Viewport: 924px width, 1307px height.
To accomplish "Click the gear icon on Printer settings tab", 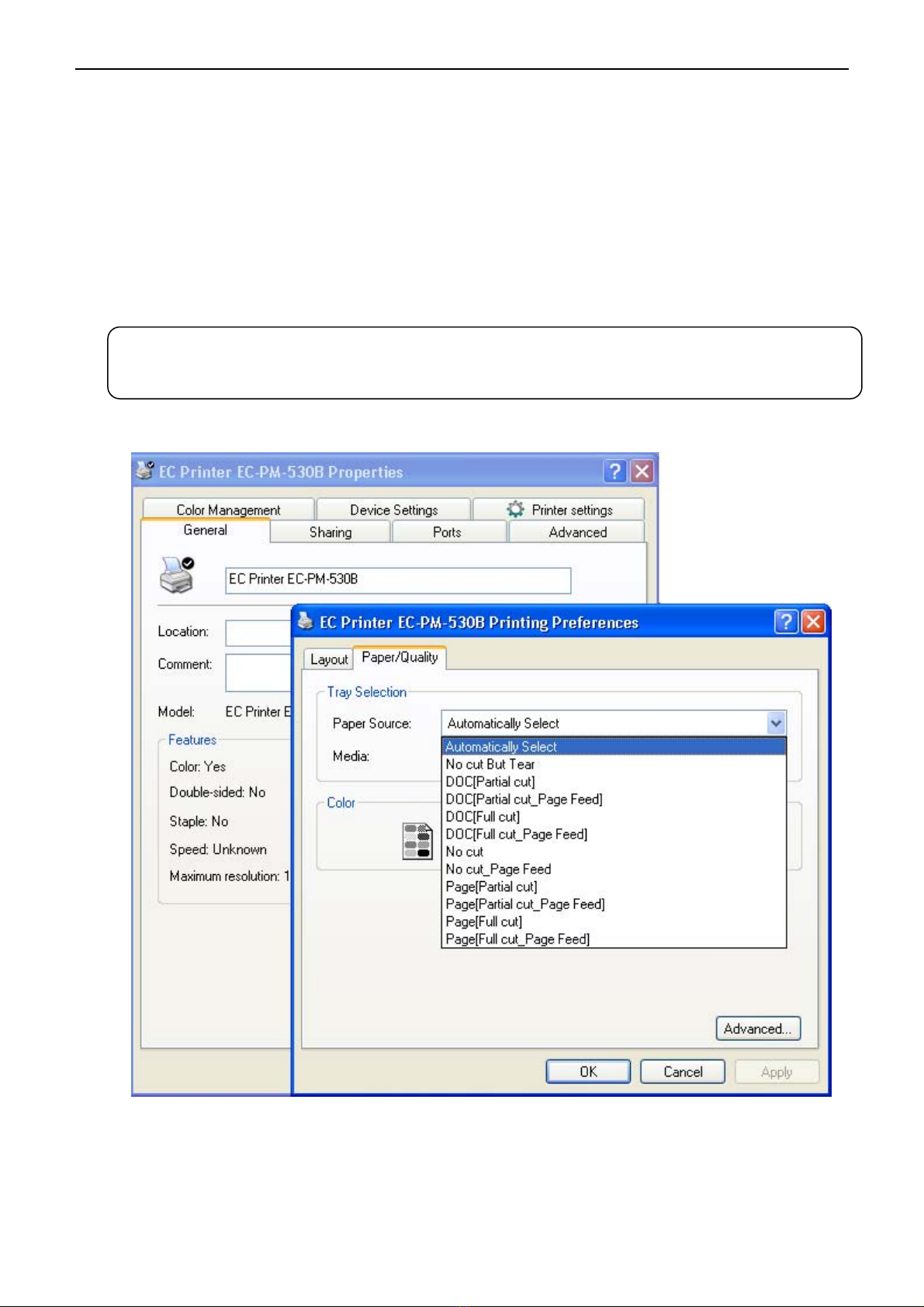I will [515, 510].
